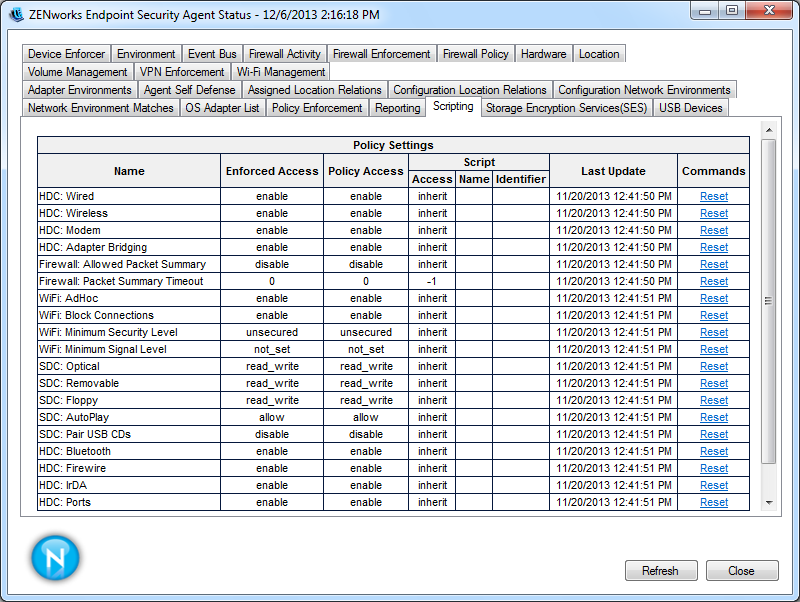Click the scrollbar up arrow
This screenshot has width=800, height=602.
click(x=769, y=130)
